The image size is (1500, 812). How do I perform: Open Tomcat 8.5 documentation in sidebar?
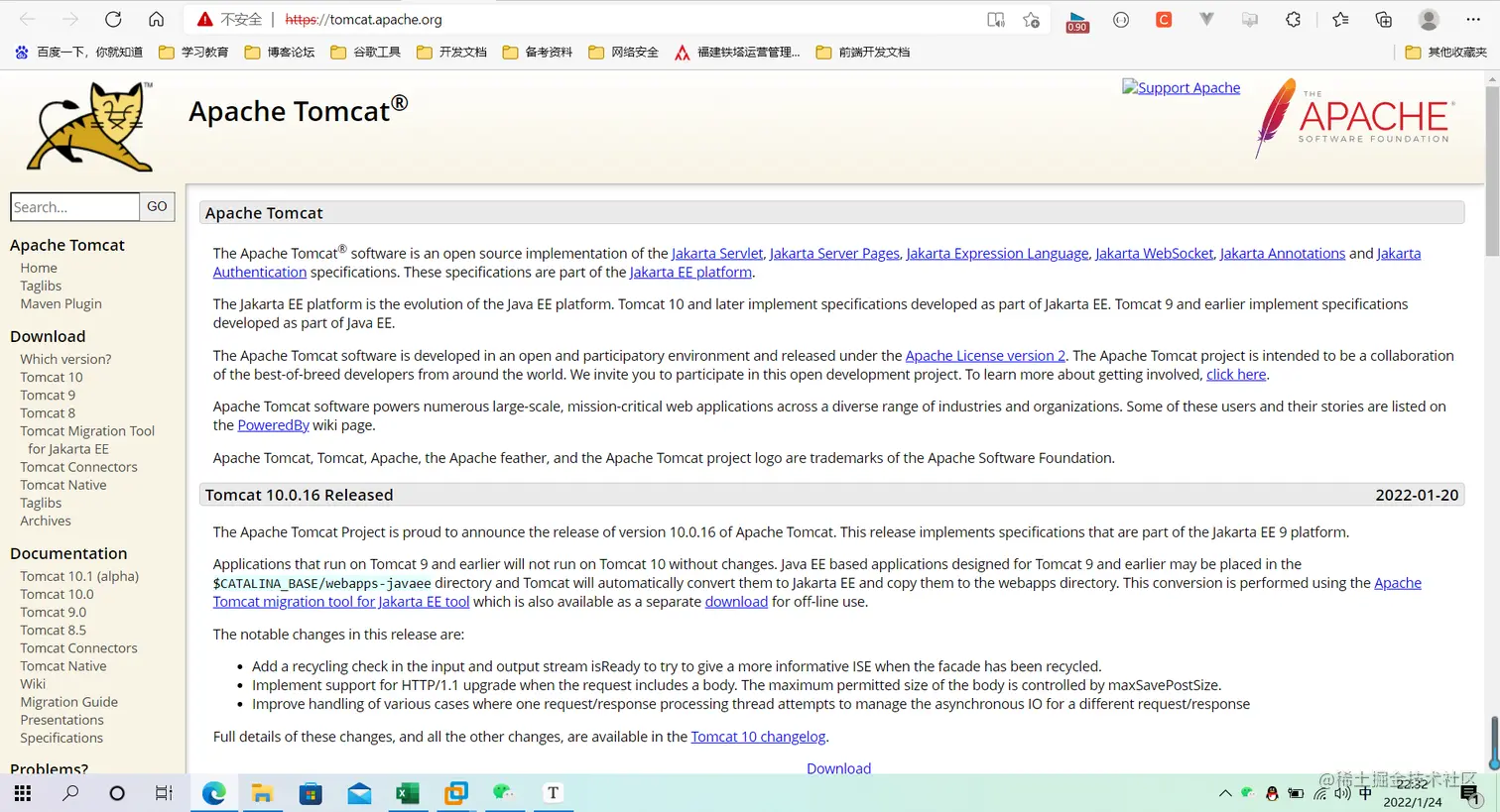point(53,630)
